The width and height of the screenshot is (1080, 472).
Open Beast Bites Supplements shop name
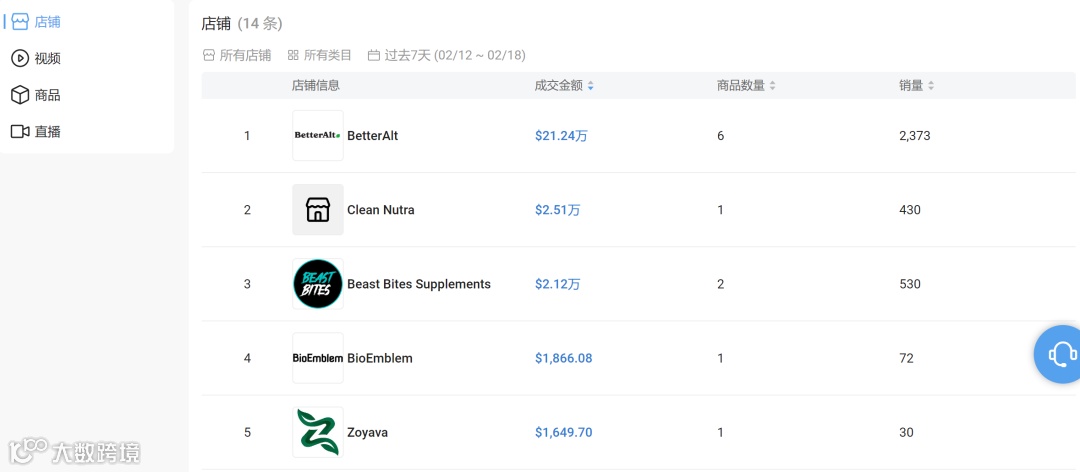click(x=419, y=284)
